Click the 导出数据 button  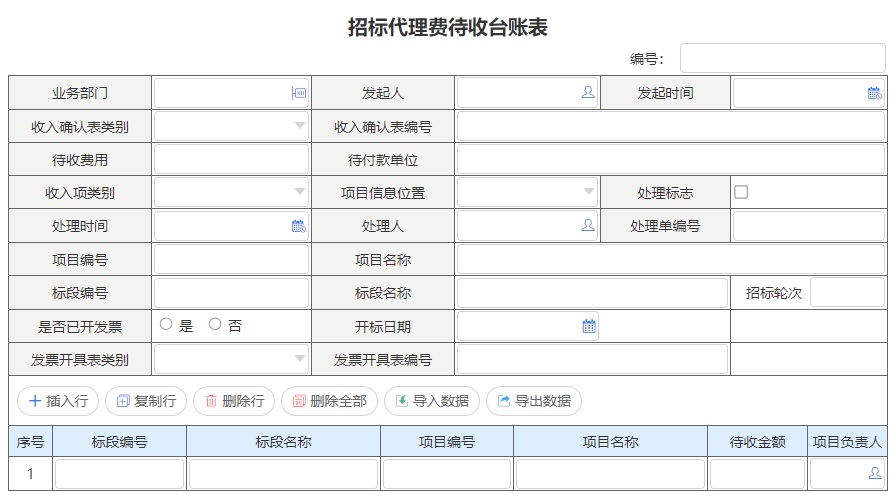[534, 401]
